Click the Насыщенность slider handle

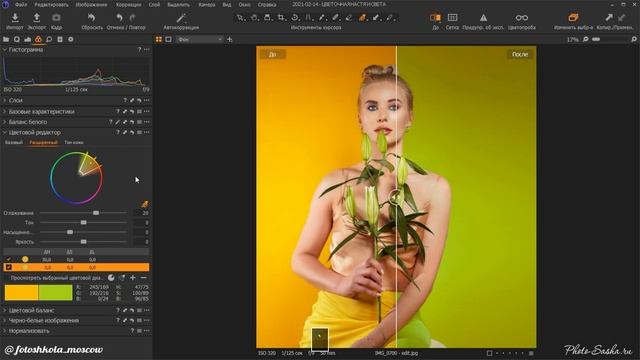click(70, 232)
